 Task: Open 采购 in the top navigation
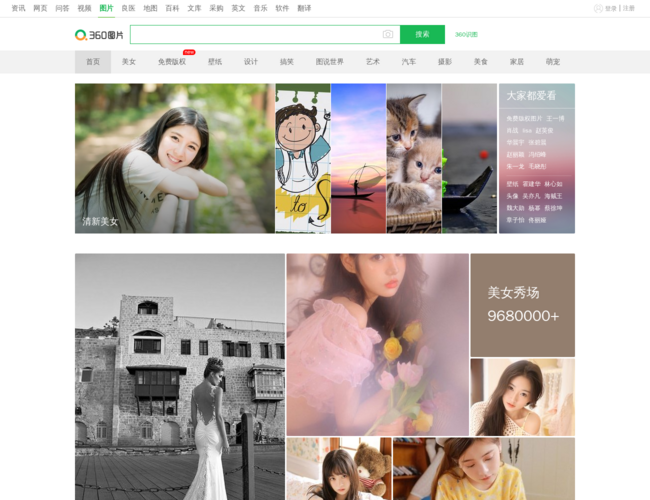coord(216,8)
